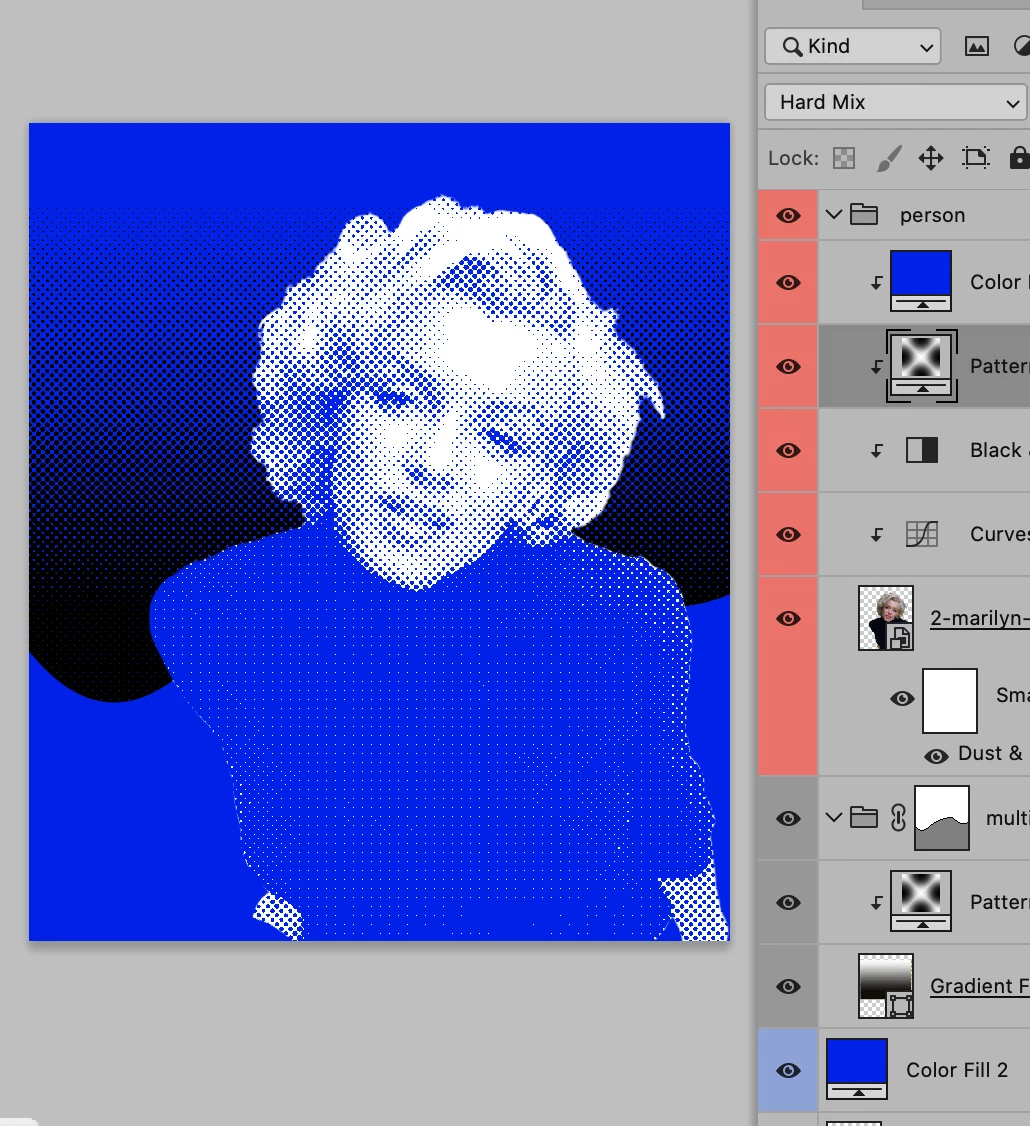Toggle Smart Filters visibility eye
This screenshot has height=1126, width=1030.
[x=902, y=699]
